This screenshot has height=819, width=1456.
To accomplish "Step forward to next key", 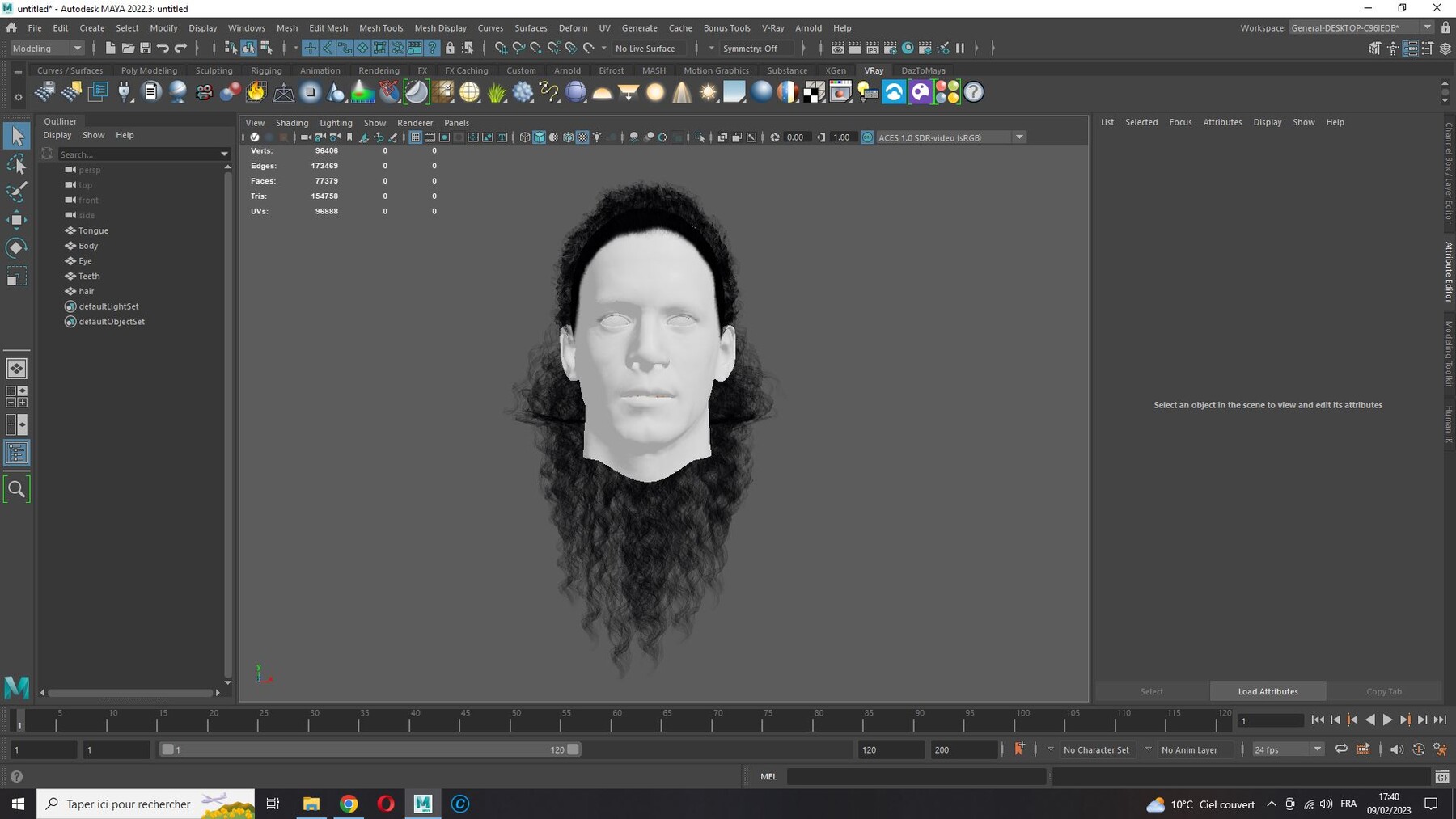I will (1405, 720).
